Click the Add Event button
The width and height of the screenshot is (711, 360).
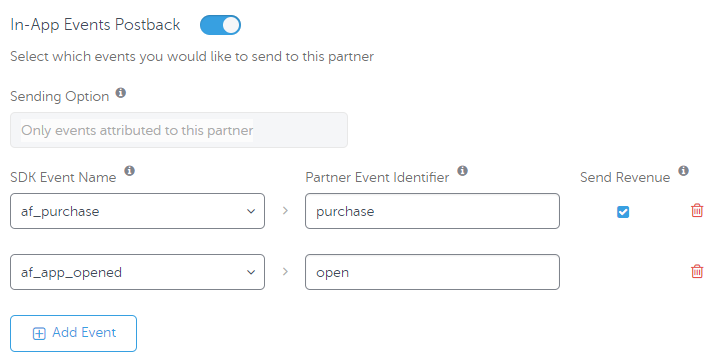[x=73, y=333]
